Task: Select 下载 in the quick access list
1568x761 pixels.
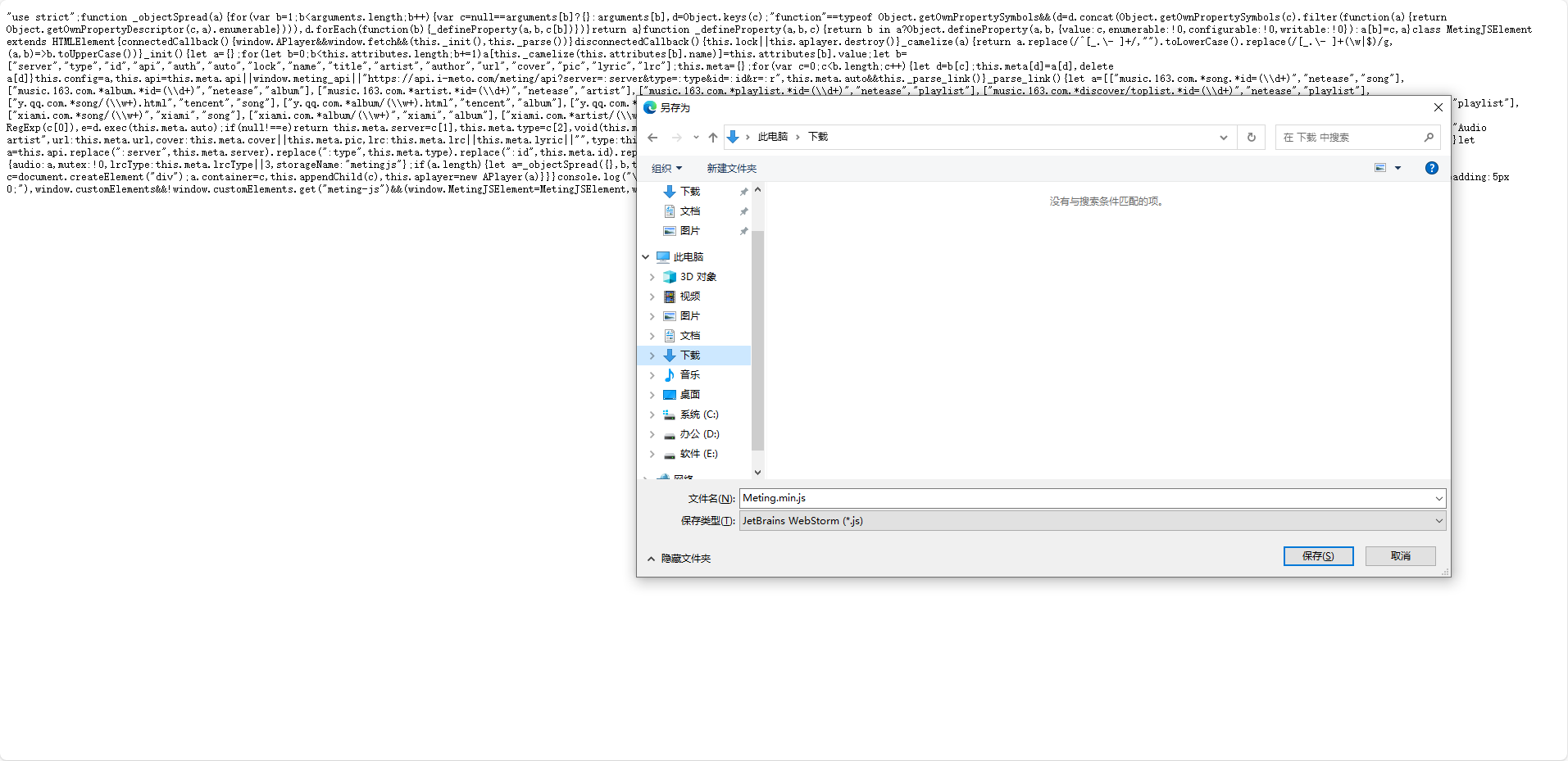Action: click(690, 192)
